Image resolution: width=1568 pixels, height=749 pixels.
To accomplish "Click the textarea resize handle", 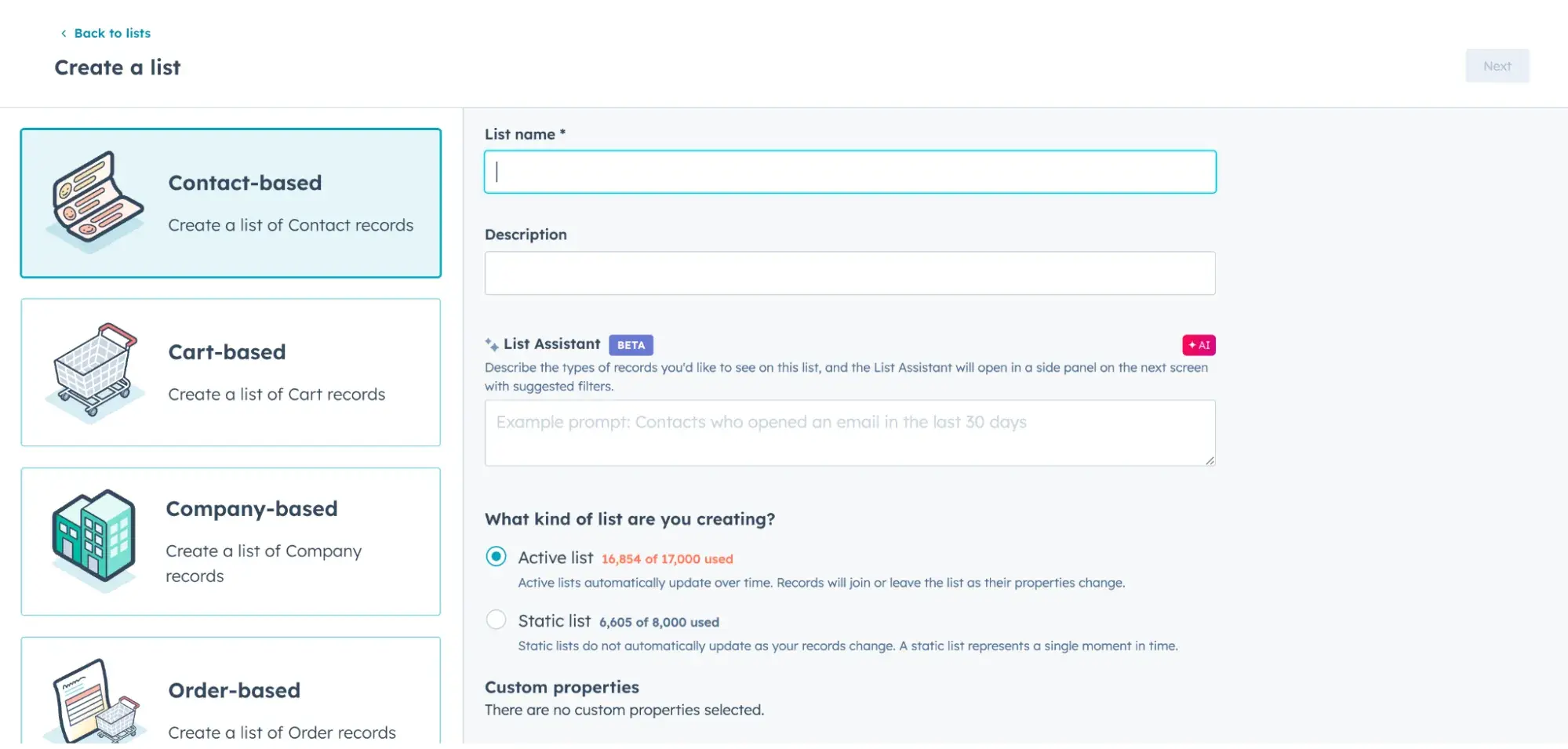I will (1210, 460).
